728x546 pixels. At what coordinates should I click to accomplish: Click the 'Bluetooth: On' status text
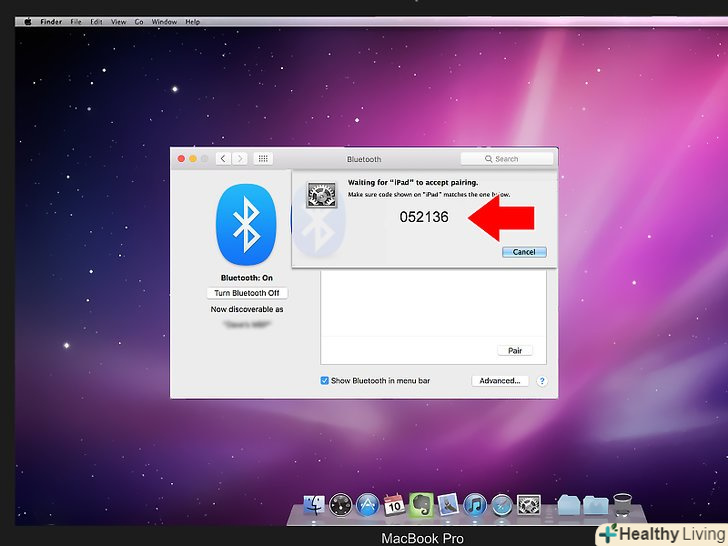(x=247, y=278)
